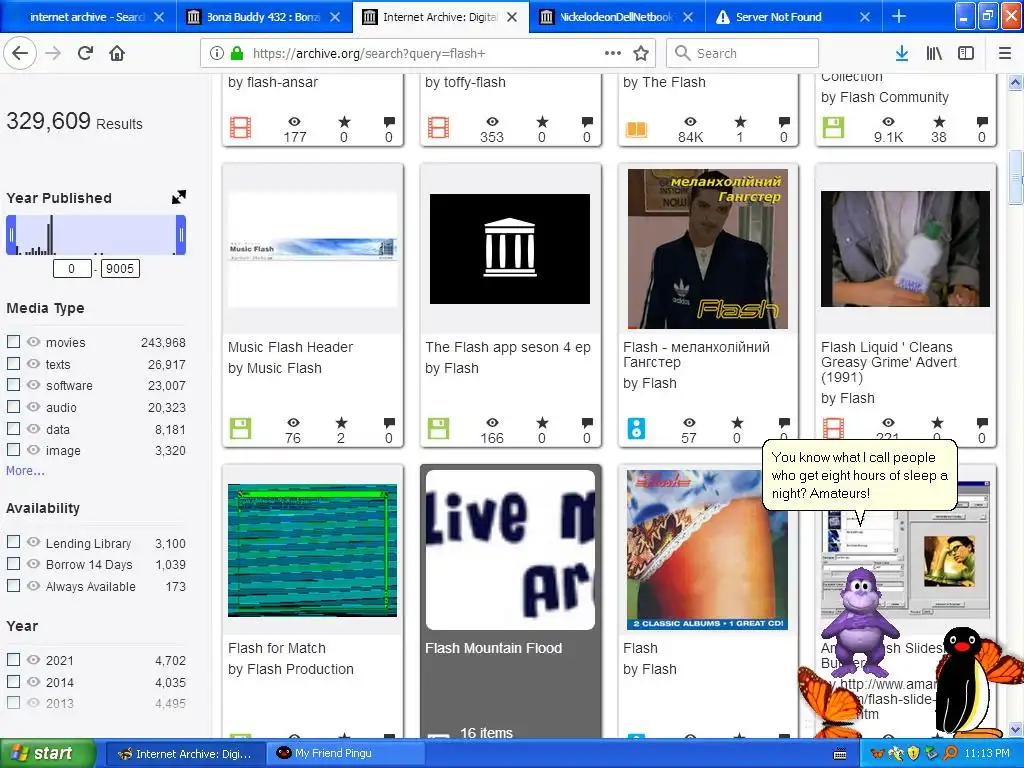Switch to Internet Archive taskbar window
The image size is (1024, 768).
click(x=185, y=754)
